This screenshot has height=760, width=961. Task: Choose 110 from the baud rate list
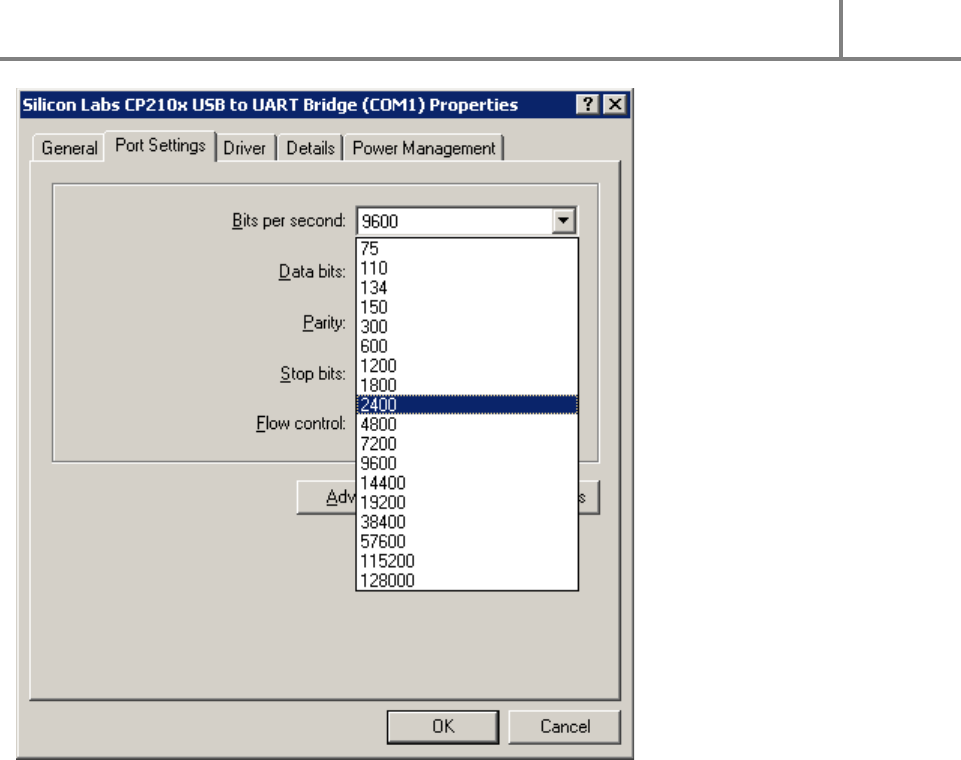point(467,268)
